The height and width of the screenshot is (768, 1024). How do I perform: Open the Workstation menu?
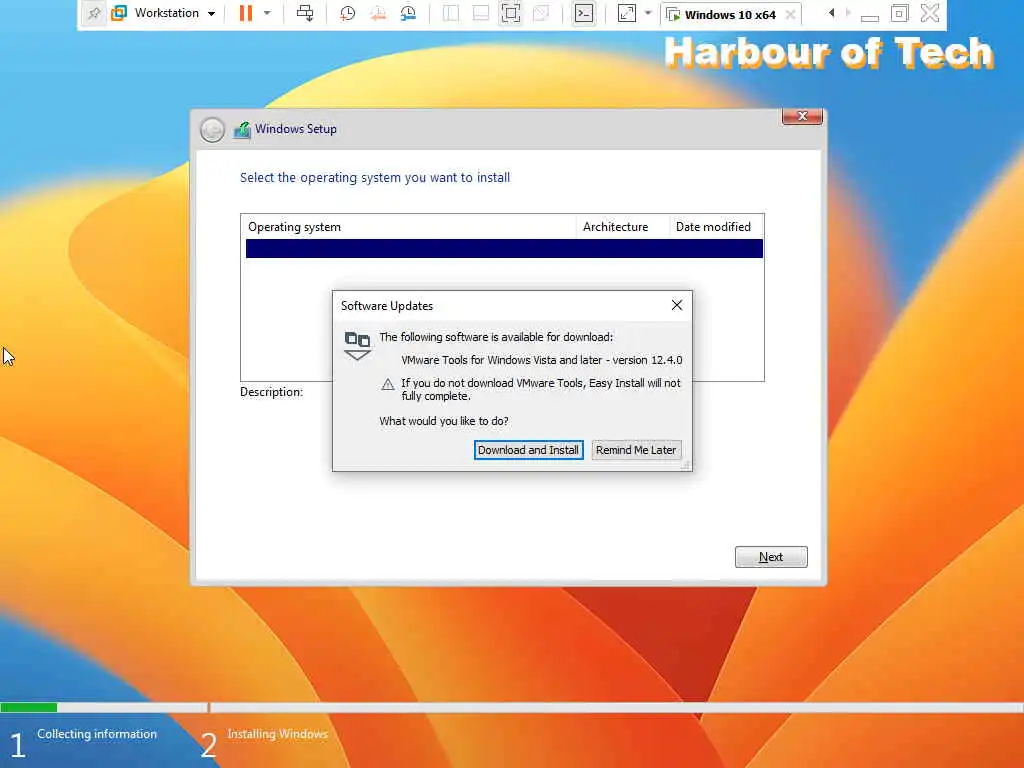pos(166,13)
